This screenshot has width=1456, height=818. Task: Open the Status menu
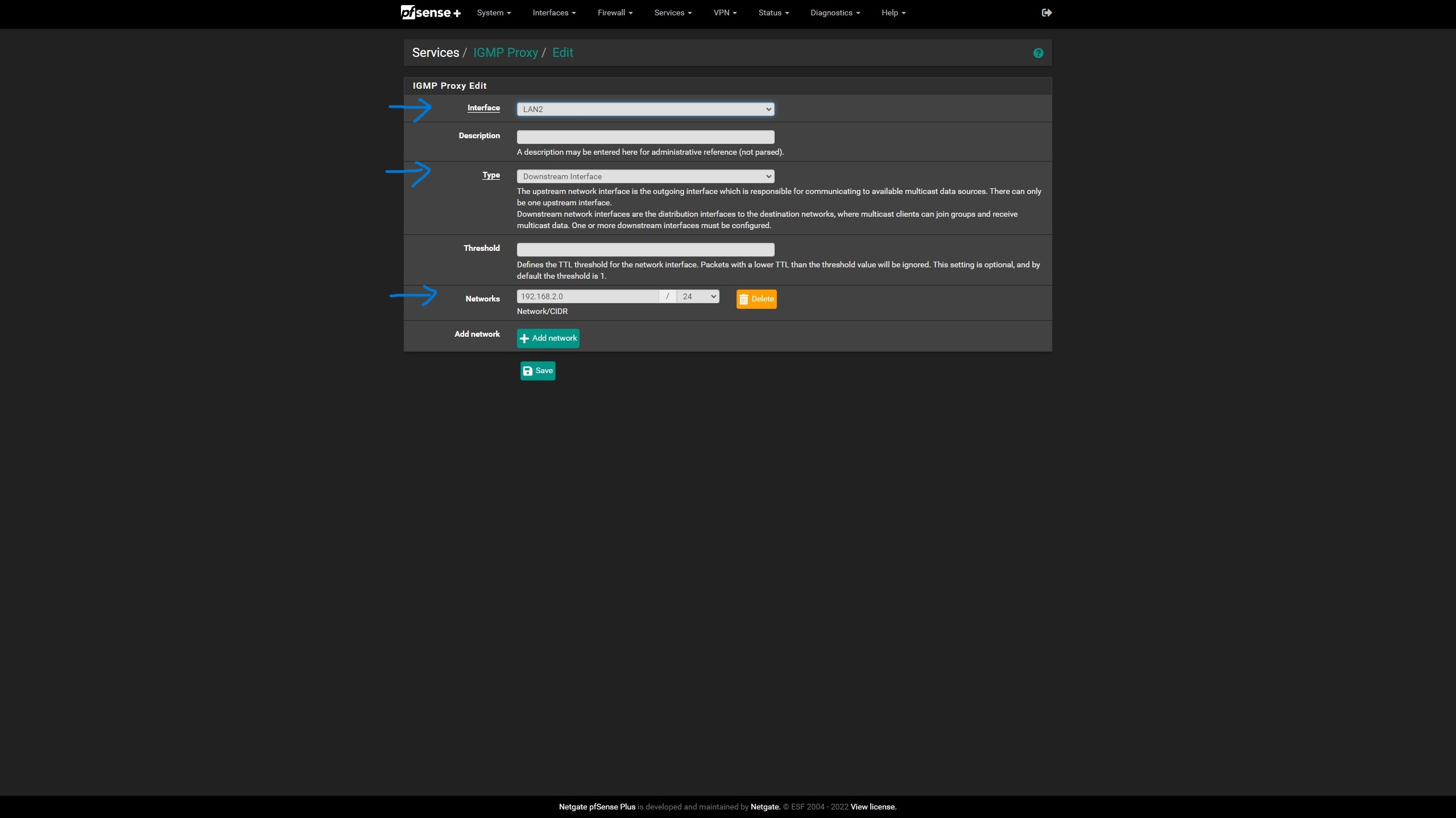point(773,13)
